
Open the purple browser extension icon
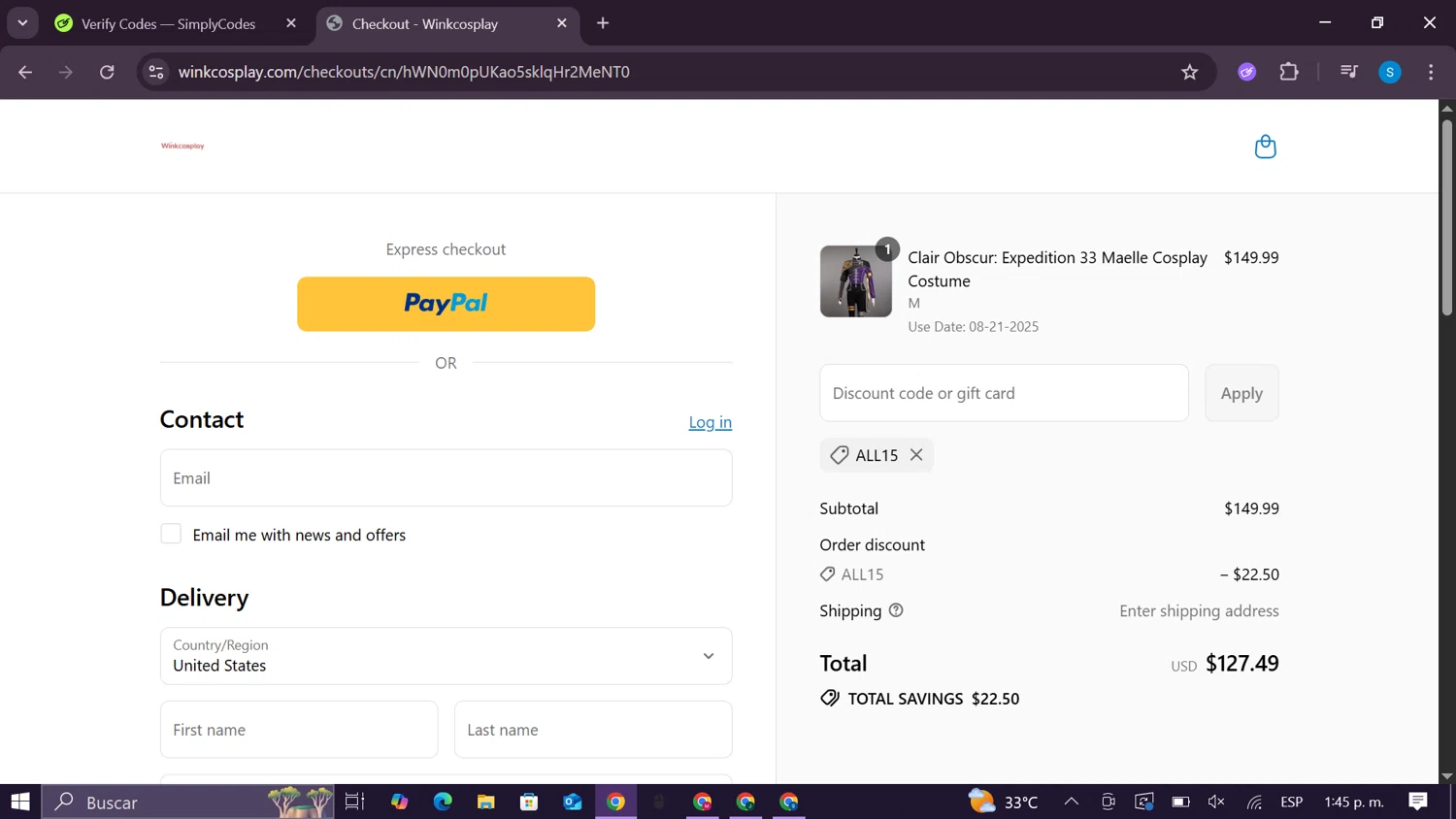pyautogui.click(x=1247, y=72)
